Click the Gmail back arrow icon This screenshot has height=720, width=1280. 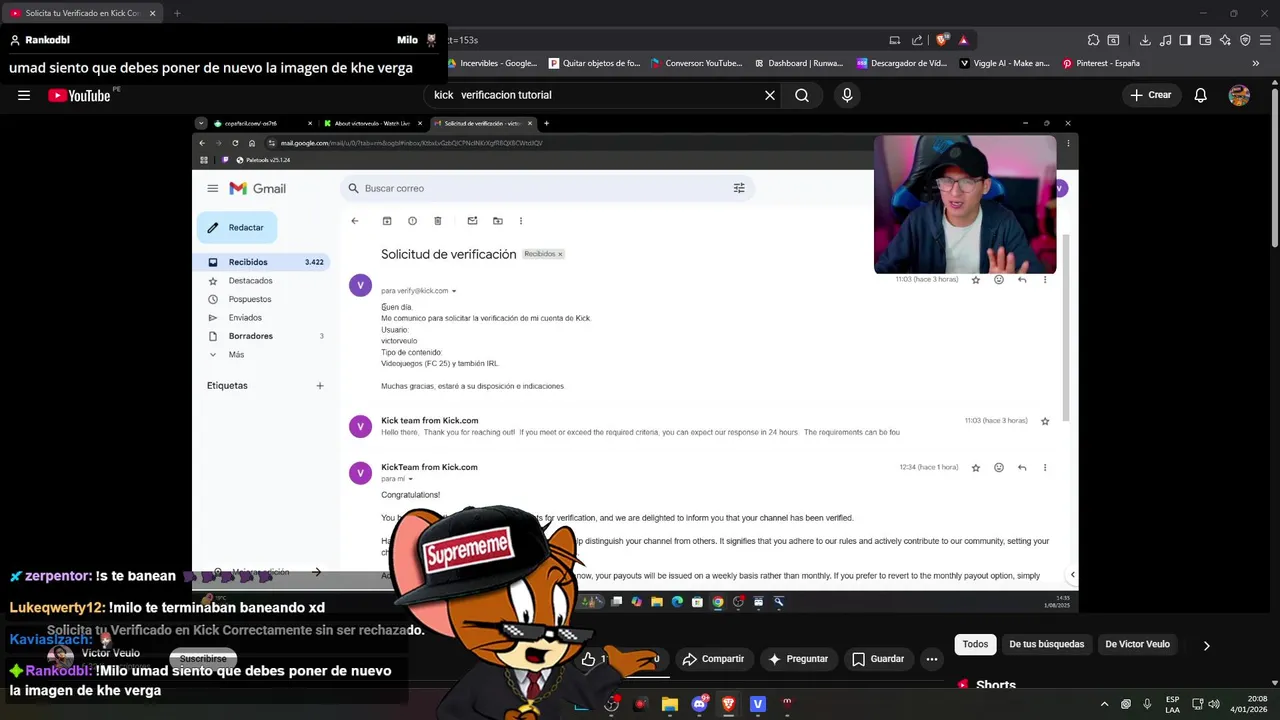[x=354, y=221]
